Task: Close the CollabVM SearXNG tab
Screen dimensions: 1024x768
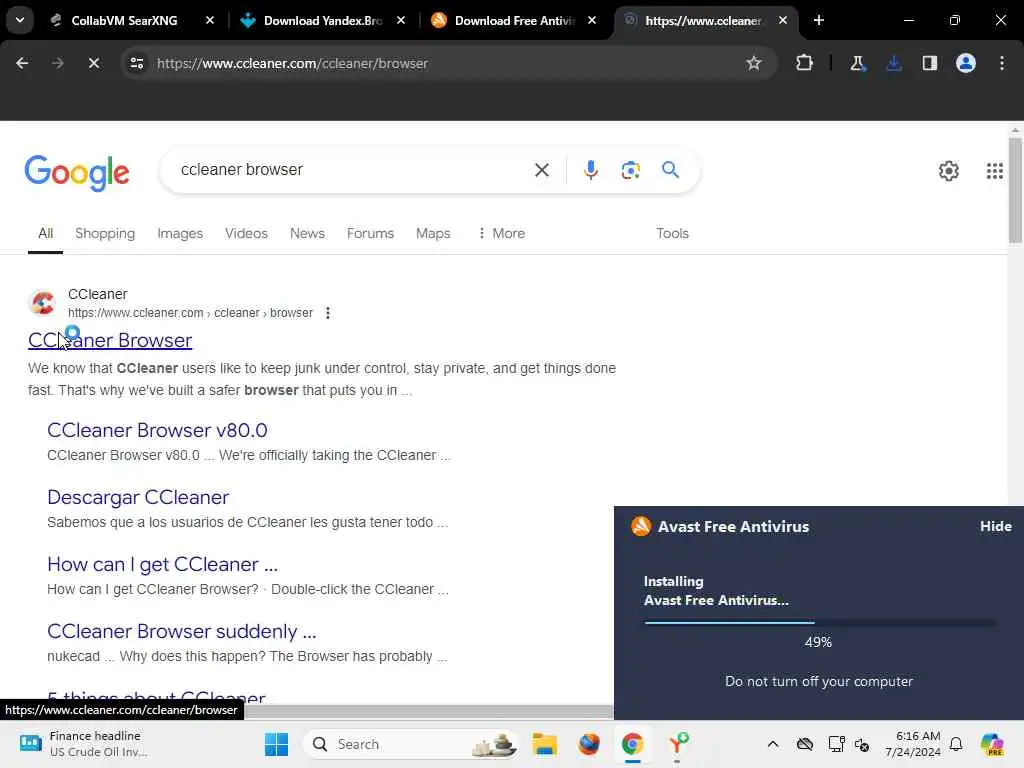Action: (210, 20)
